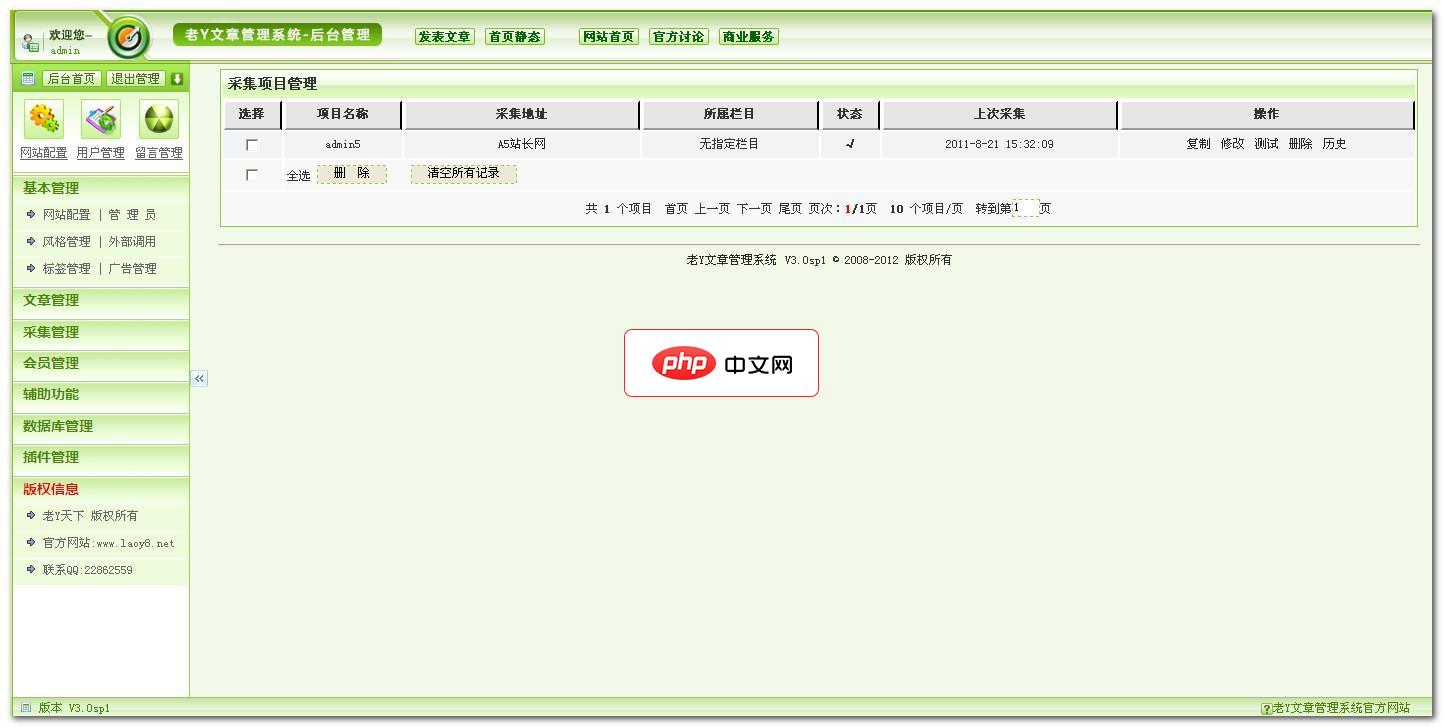Open 官方讨论 in the top navigation
The height and width of the screenshot is (727, 1443).
679,36
